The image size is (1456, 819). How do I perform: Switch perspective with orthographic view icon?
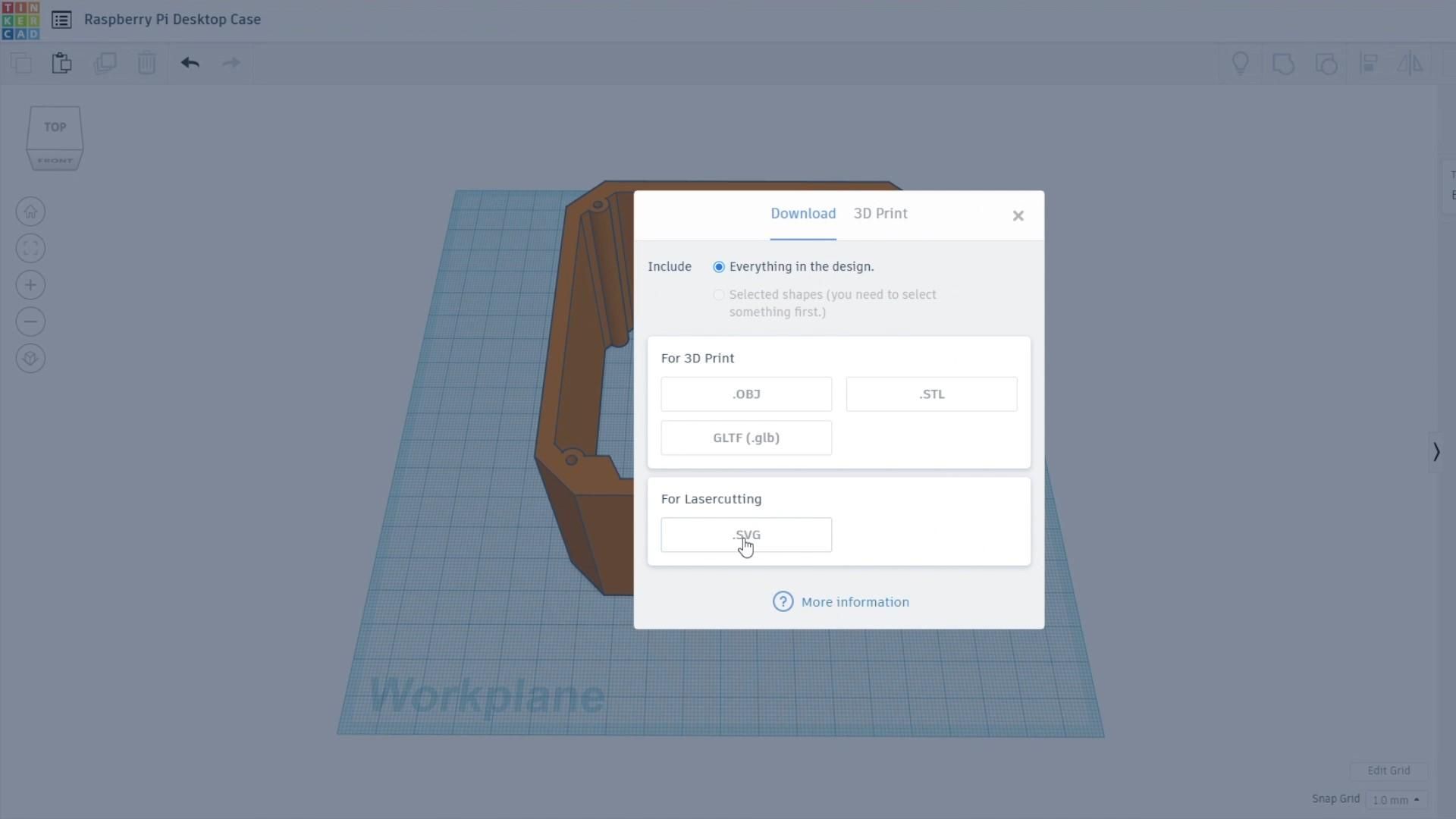click(30, 358)
